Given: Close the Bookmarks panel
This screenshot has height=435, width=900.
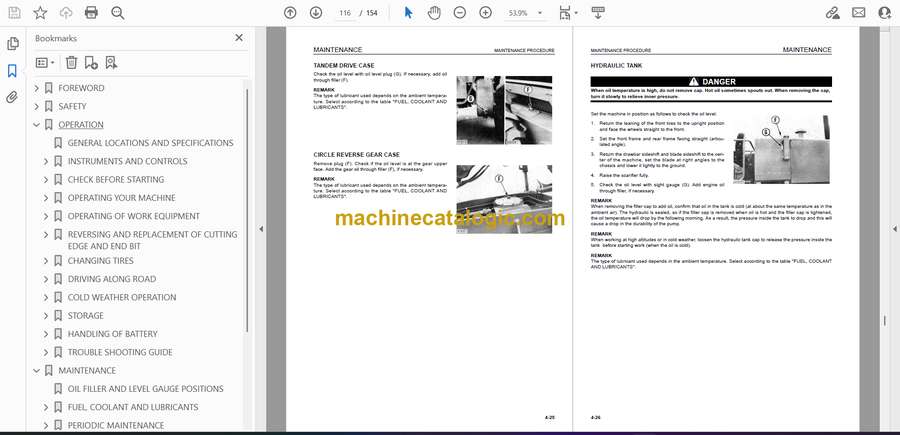Looking at the screenshot, I should 239,38.
